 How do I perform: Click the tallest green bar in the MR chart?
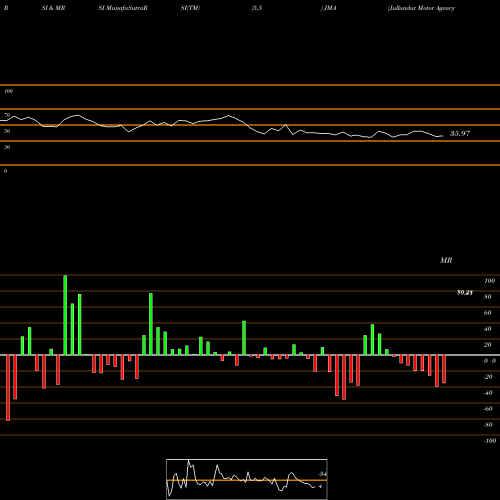pyautogui.click(x=65, y=315)
